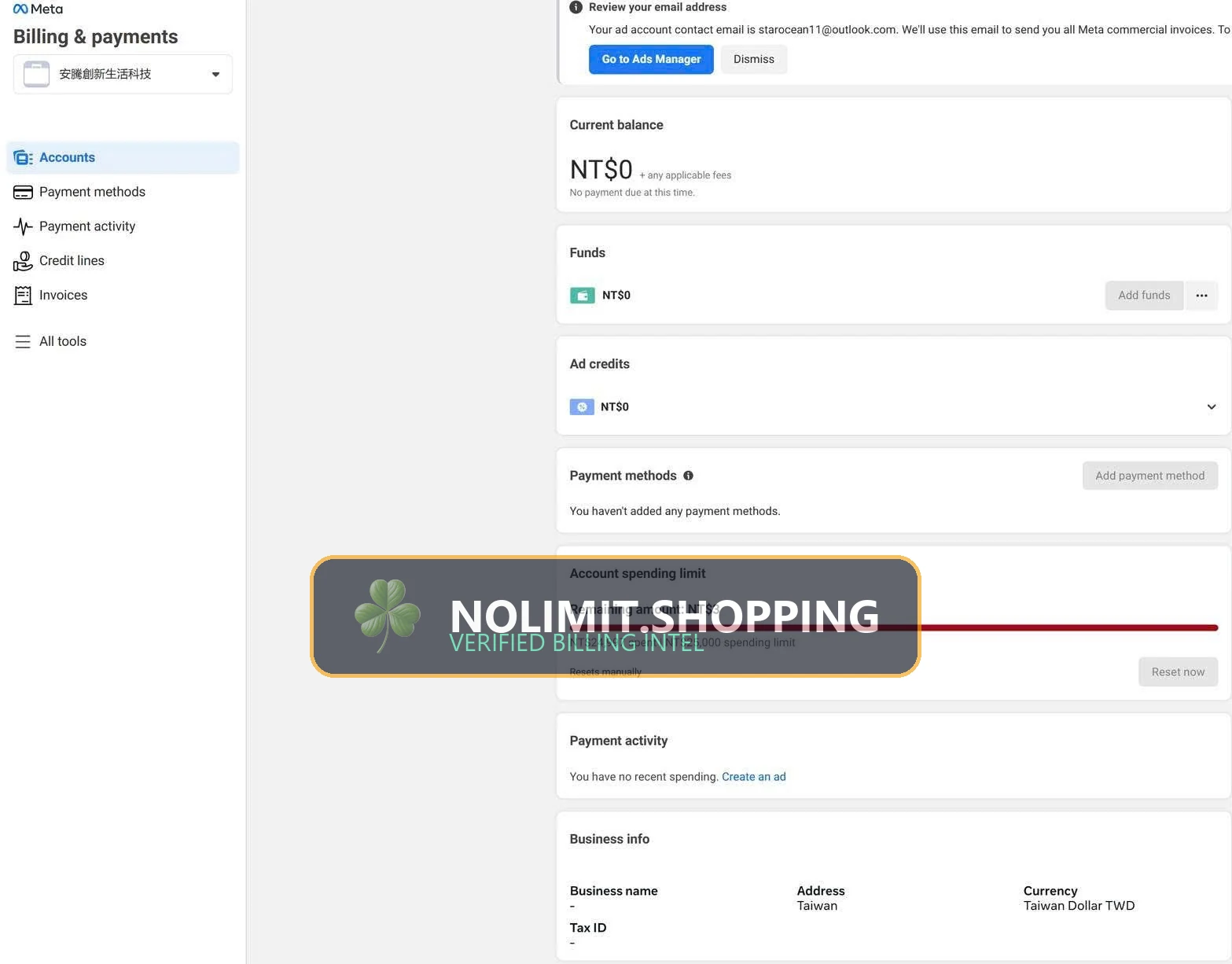
Task: Click the Billing & payments heading
Action: (96, 37)
